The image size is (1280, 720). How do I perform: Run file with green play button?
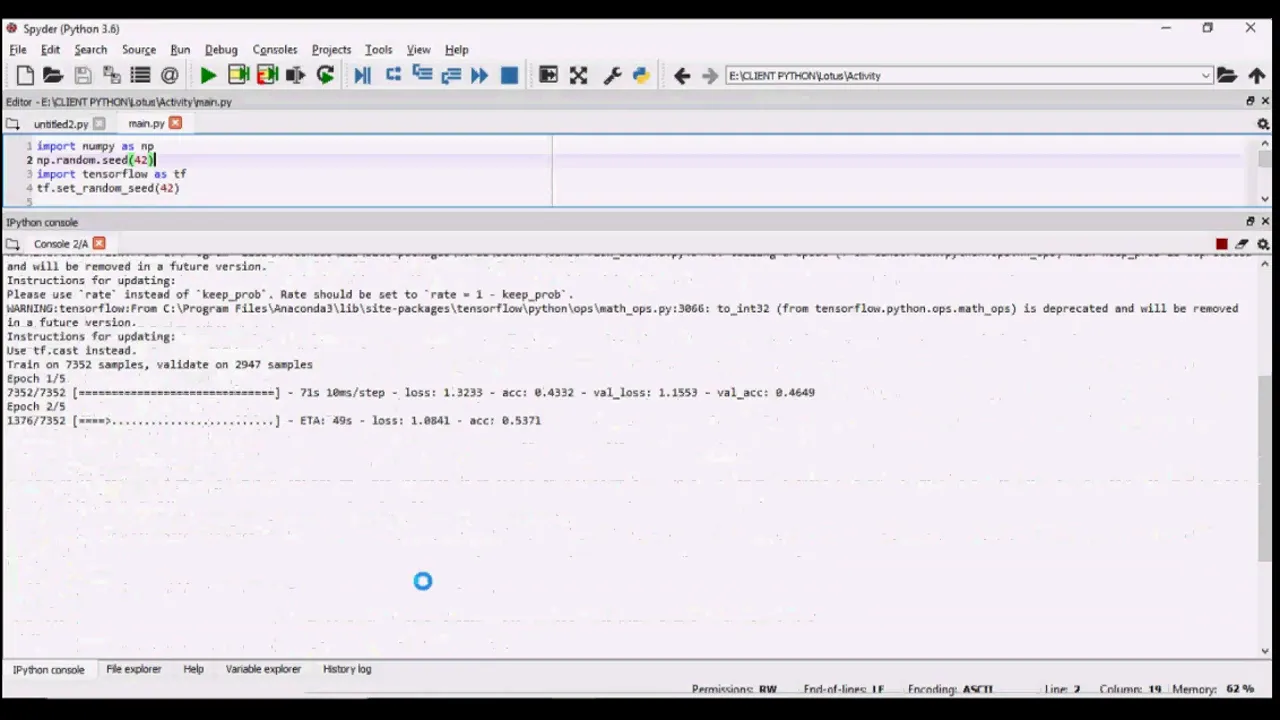[208, 75]
